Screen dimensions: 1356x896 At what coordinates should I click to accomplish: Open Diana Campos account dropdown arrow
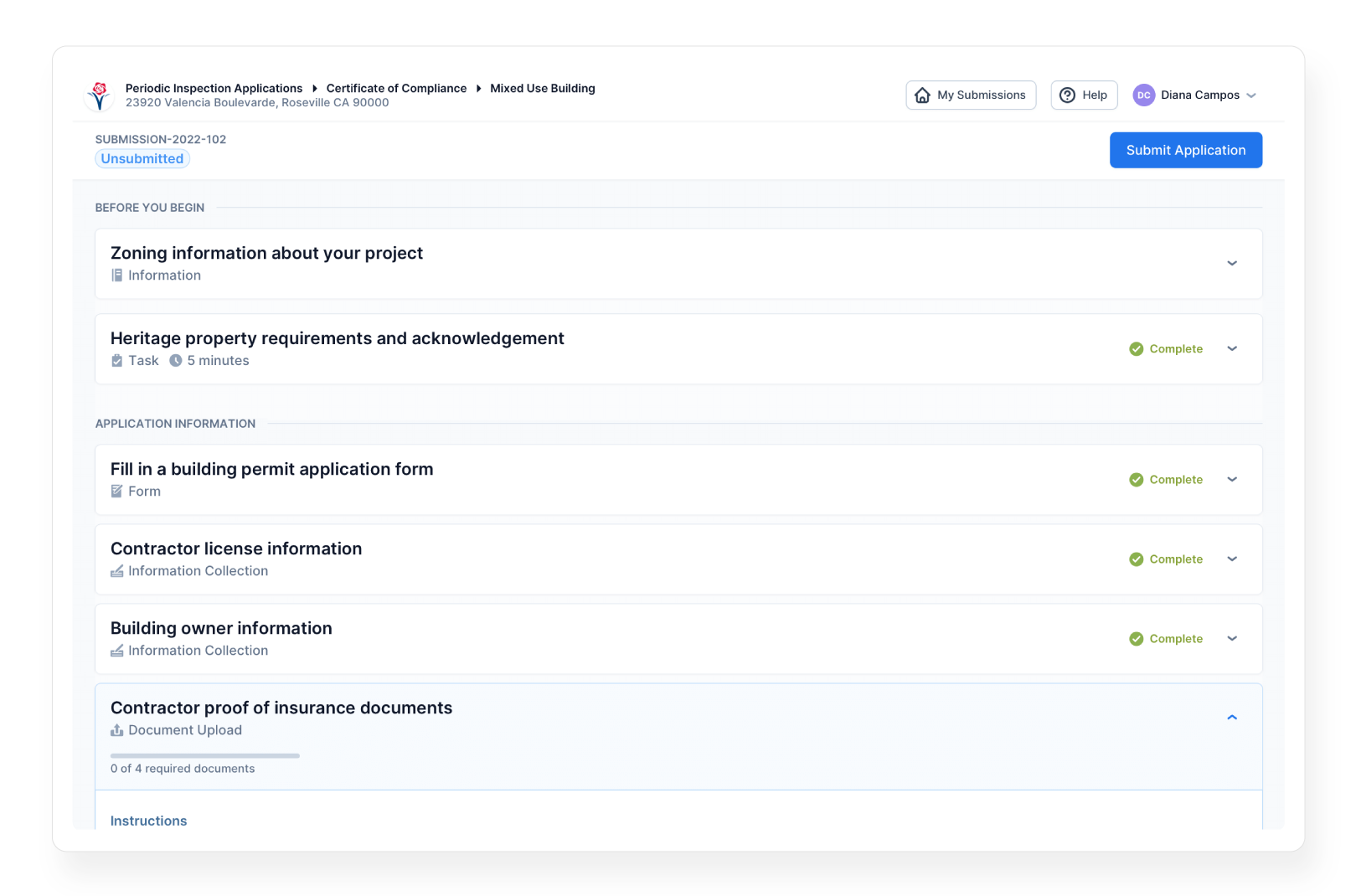tap(1251, 95)
